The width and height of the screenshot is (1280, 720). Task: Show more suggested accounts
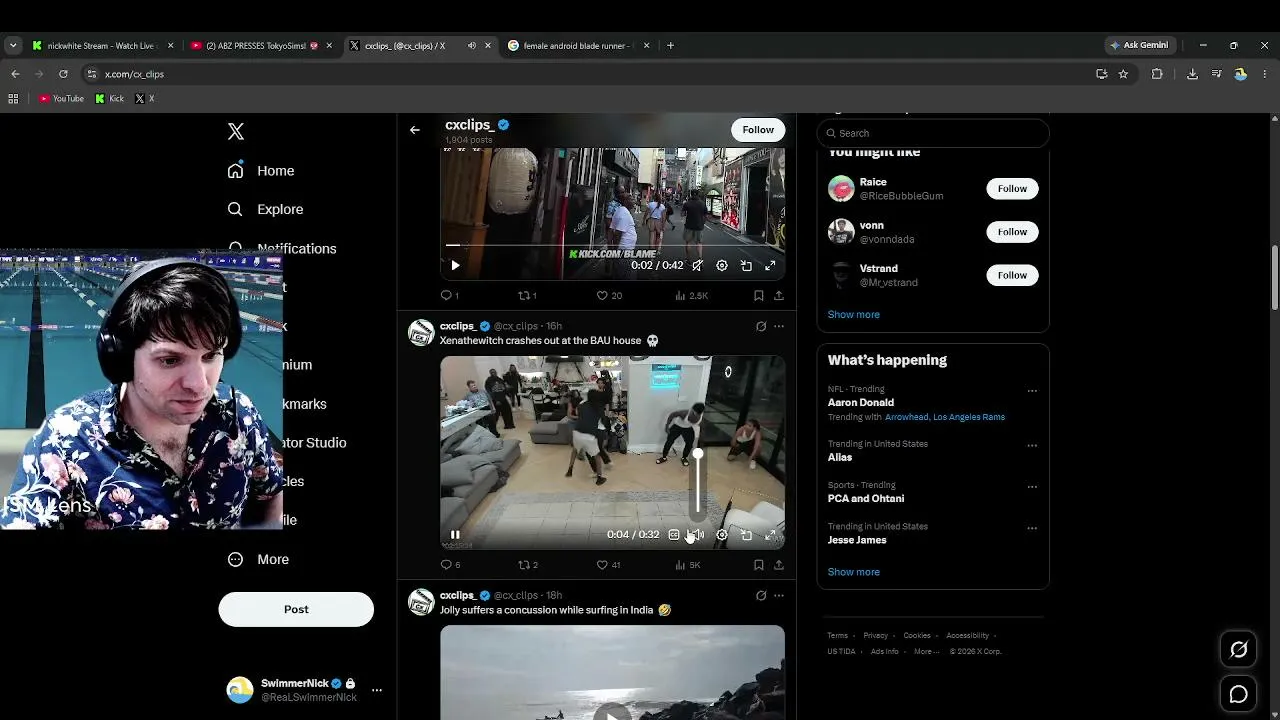[x=853, y=314]
